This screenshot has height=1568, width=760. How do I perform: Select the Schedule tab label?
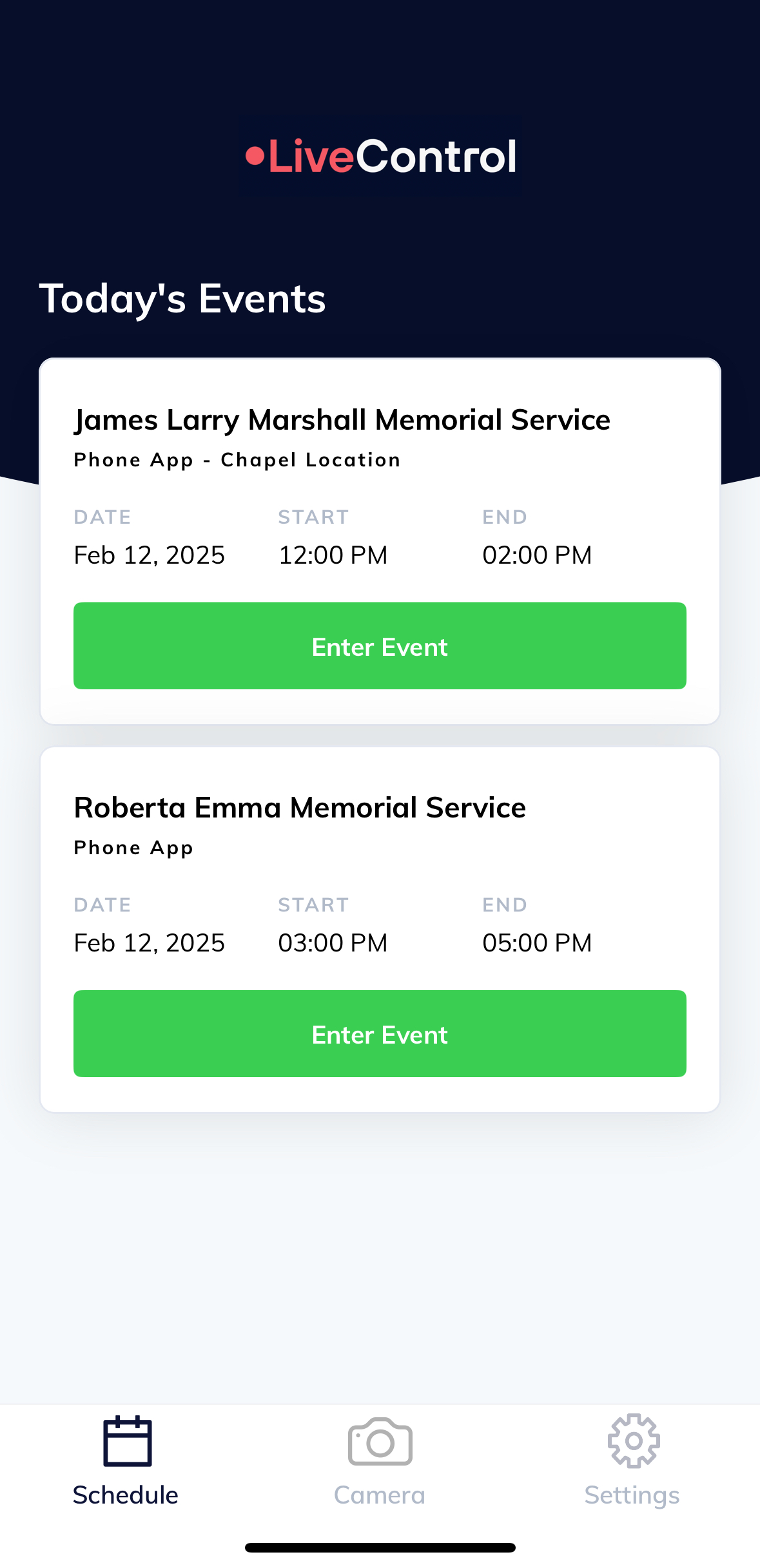pyautogui.click(x=126, y=1495)
